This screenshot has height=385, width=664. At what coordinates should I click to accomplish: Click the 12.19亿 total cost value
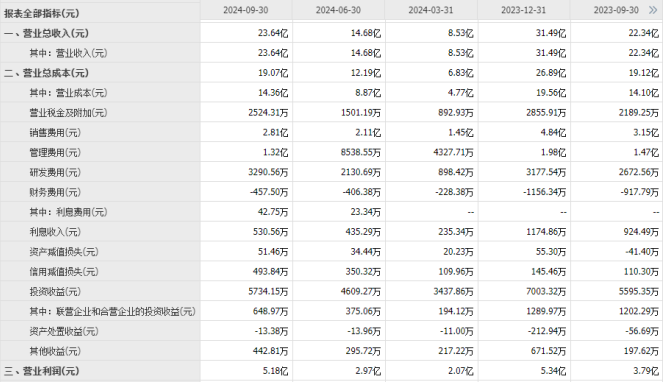point(365,73)
